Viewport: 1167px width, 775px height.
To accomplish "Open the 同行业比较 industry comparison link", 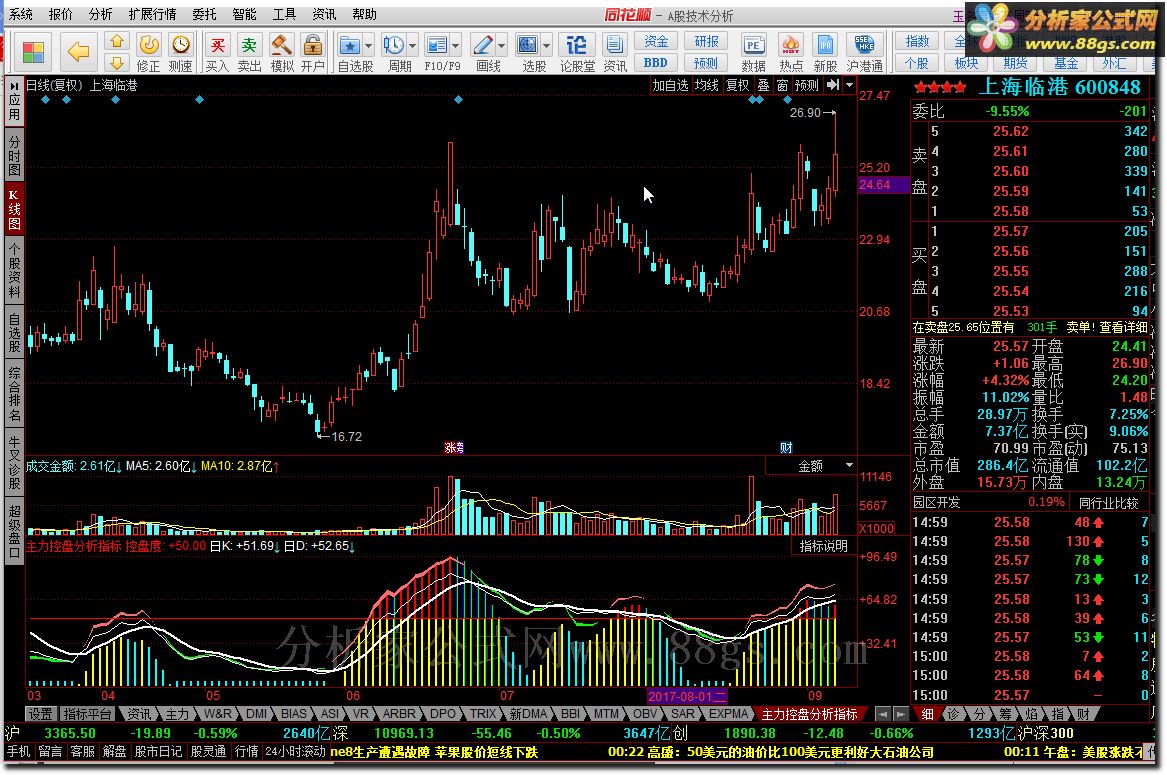I will [1109, 503].
